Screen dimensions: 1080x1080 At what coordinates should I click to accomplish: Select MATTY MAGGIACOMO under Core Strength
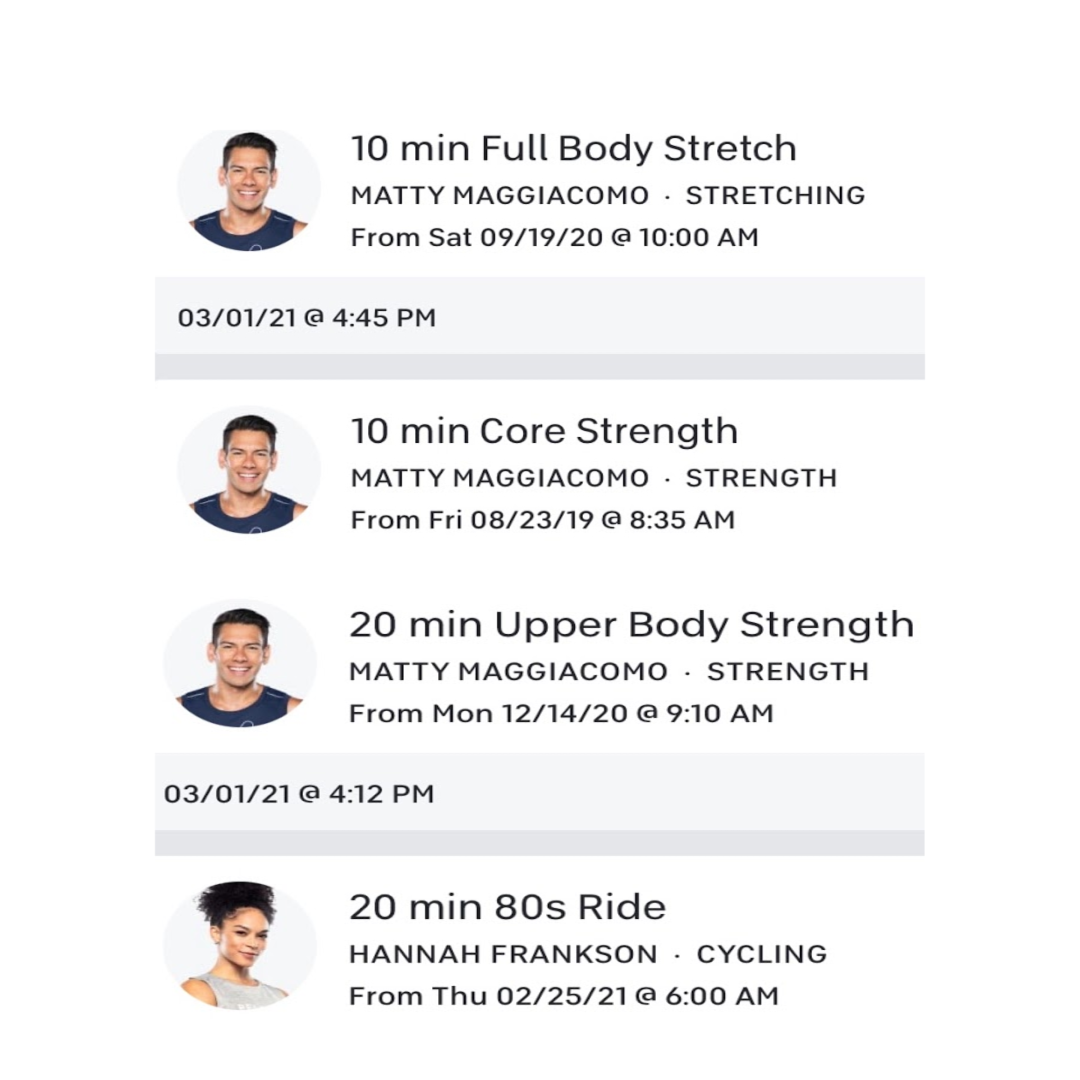coord(499,478)
